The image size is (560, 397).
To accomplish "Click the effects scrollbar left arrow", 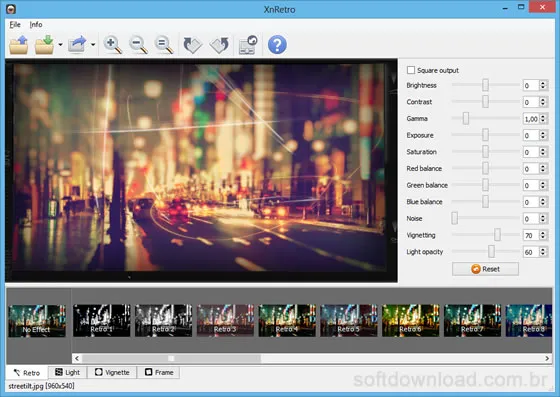I will point(77,358).
